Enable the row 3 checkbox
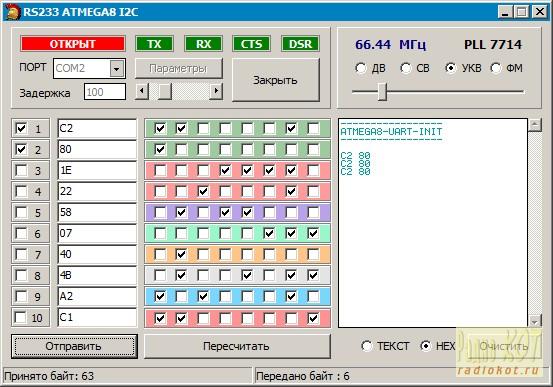 tap(21, 171)
